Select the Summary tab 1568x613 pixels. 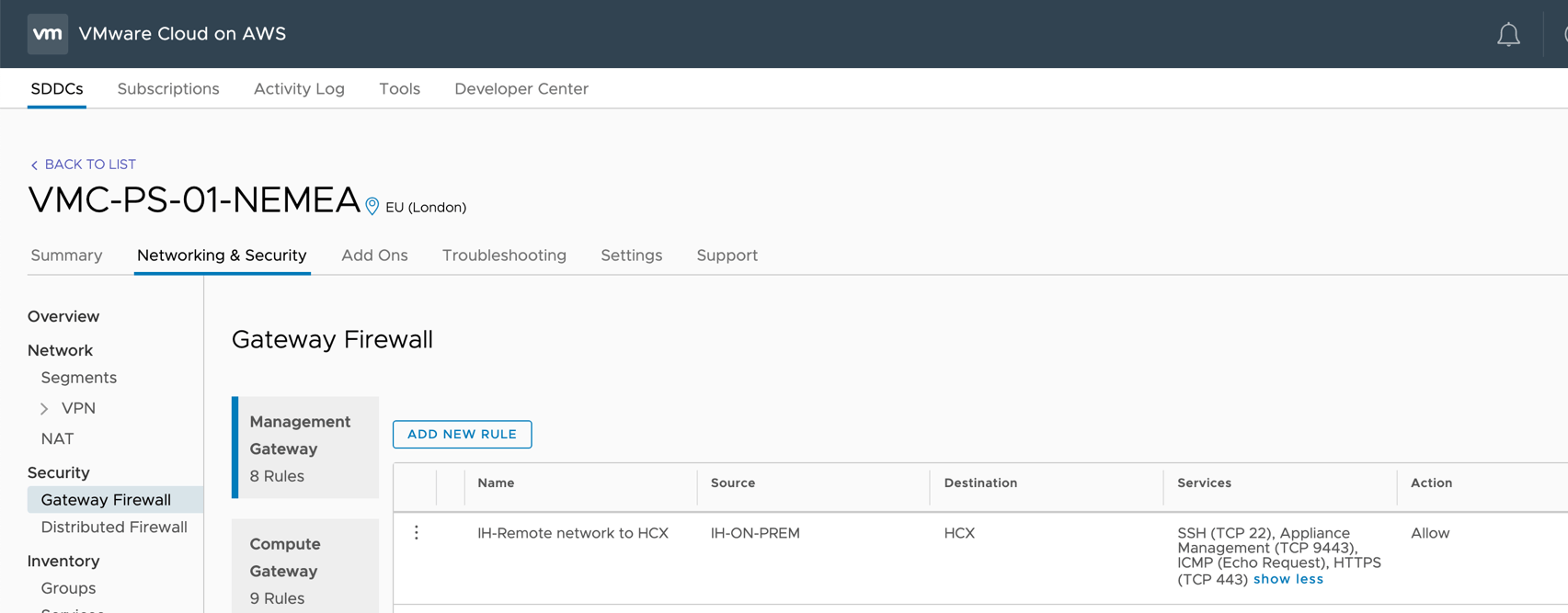click(x=66, y=255)
